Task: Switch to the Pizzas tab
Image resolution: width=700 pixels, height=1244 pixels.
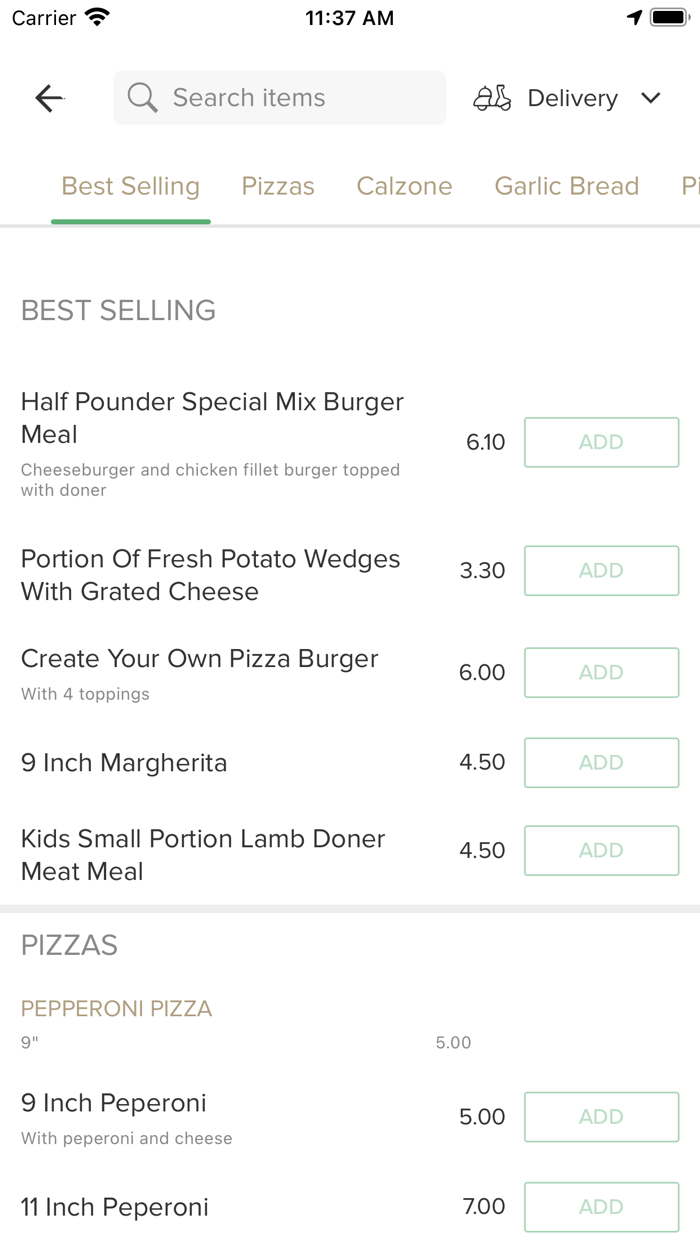Action: click(x=278, y=186)
